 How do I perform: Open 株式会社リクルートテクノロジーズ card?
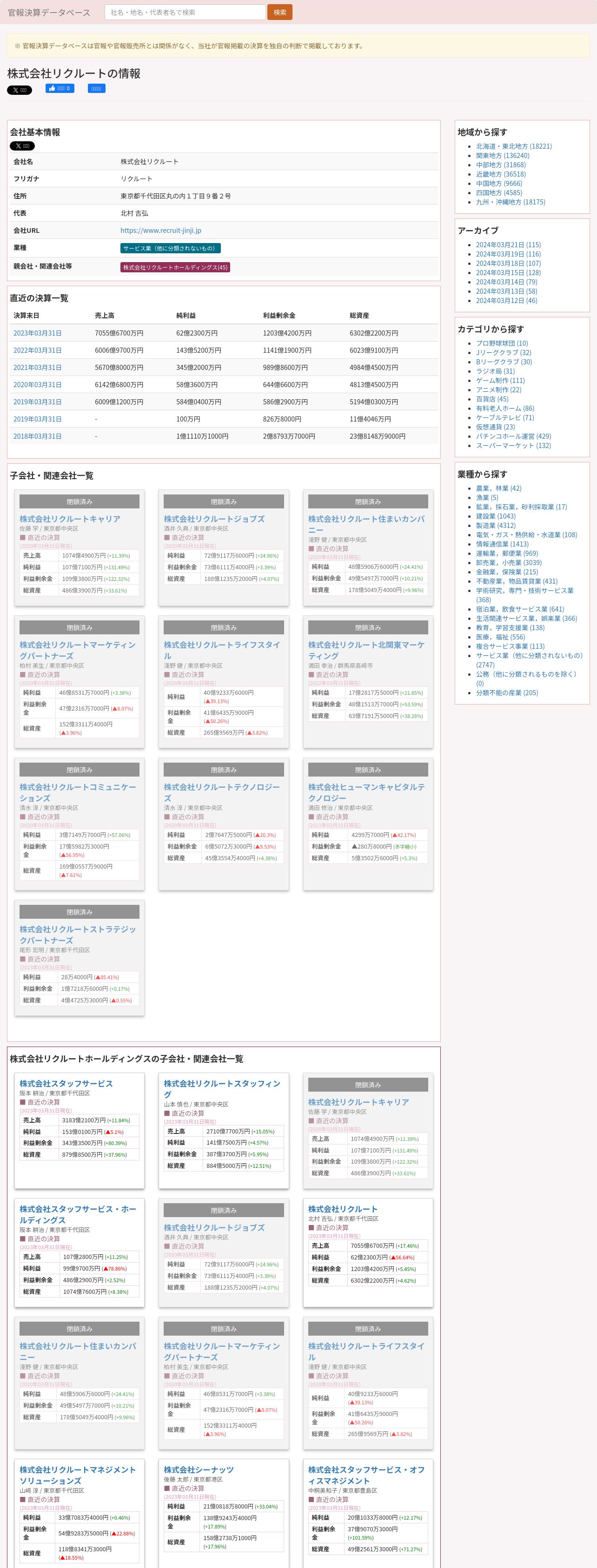(222, 792)
